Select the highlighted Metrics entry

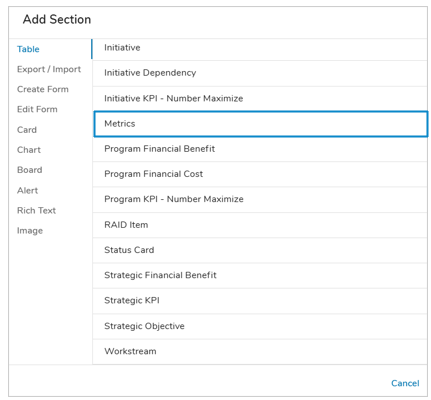[x=261, y=124]
